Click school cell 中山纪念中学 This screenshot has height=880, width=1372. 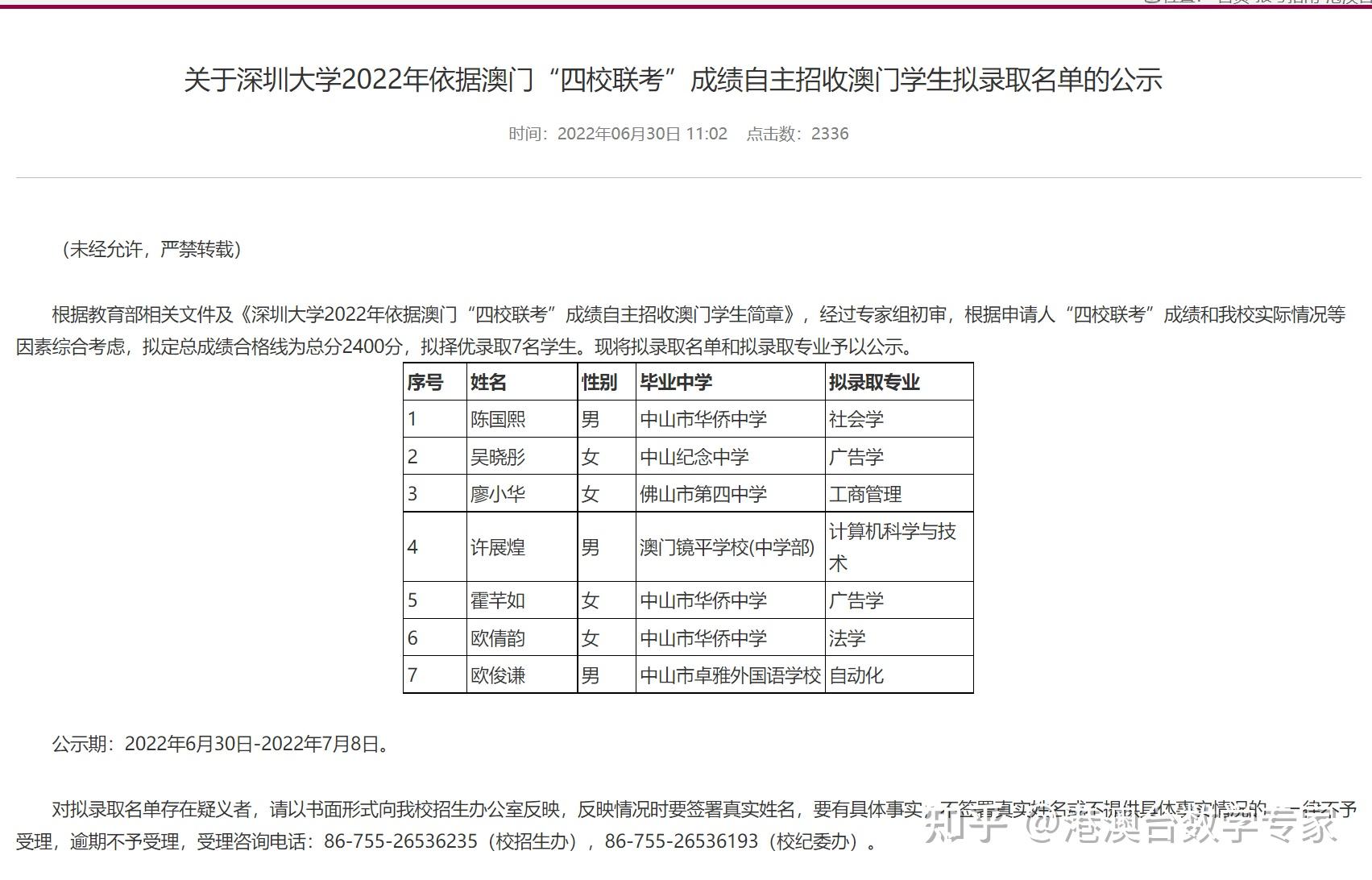(x=730, y=457)
